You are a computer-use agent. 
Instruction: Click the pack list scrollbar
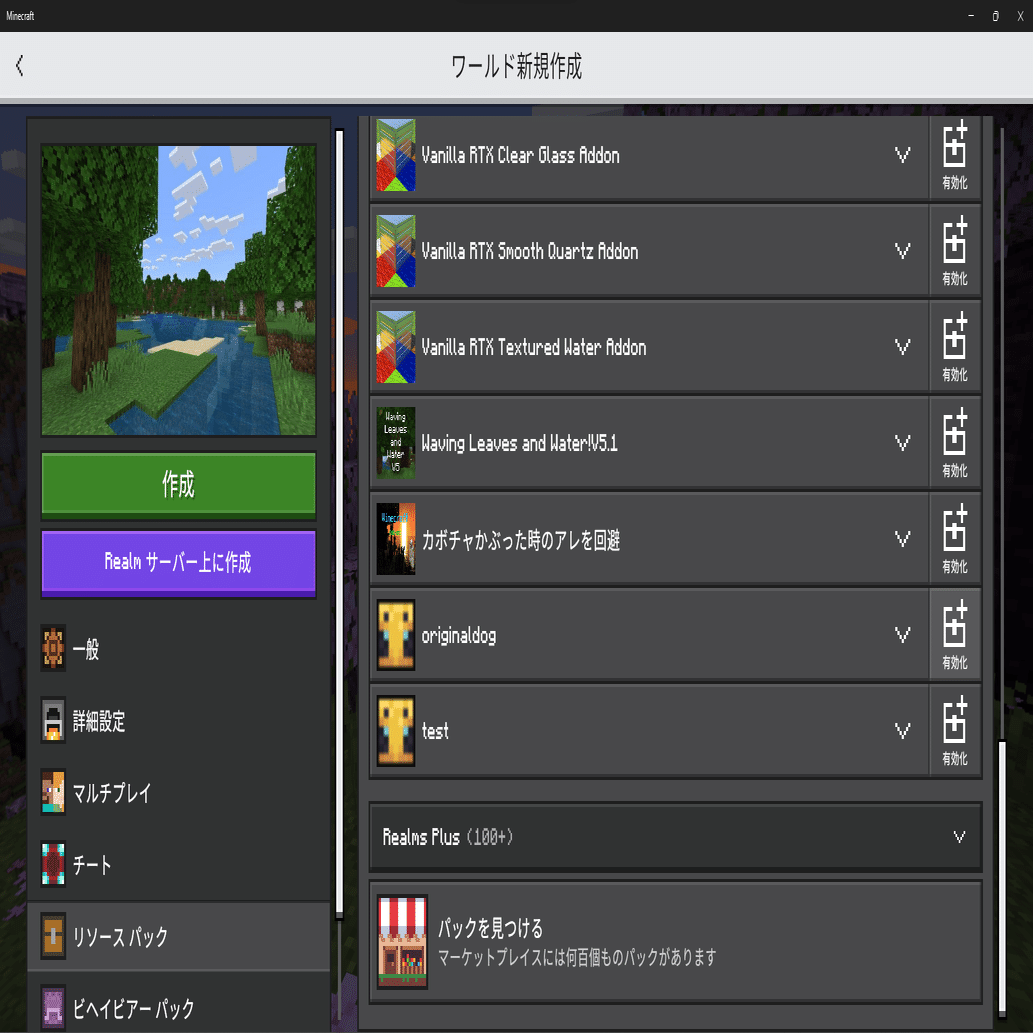(x=1002, y=877)
